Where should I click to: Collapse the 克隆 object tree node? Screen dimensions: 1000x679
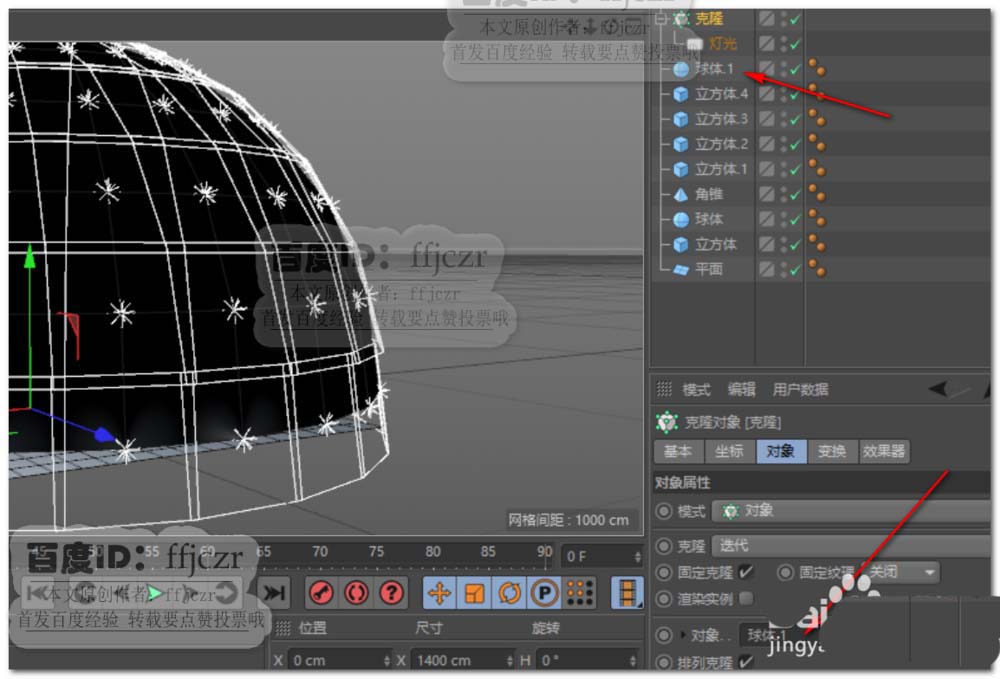click(663, 18)
